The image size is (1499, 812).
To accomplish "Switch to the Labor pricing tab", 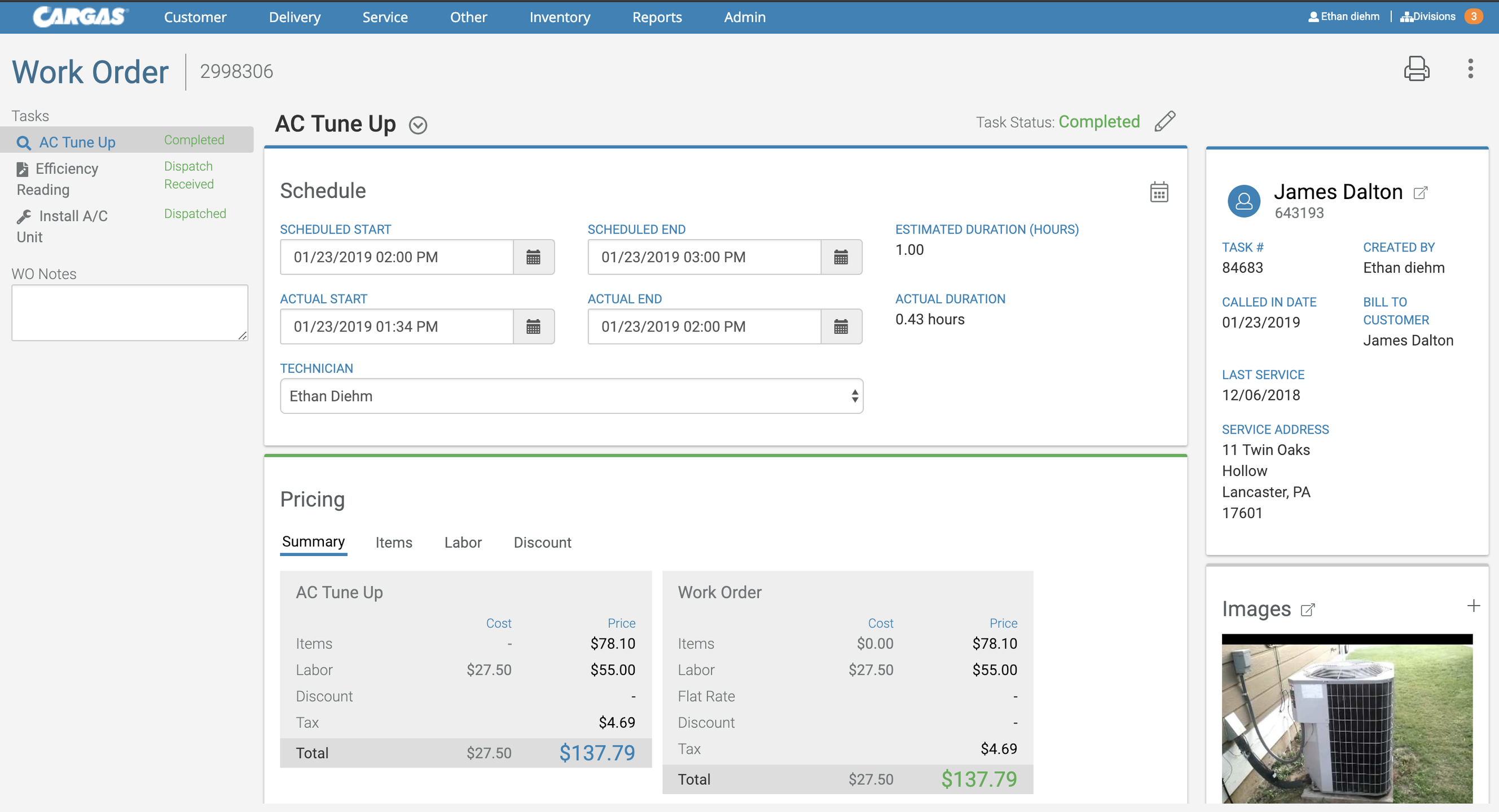I will pyautogui.click(x=463, y=542).
